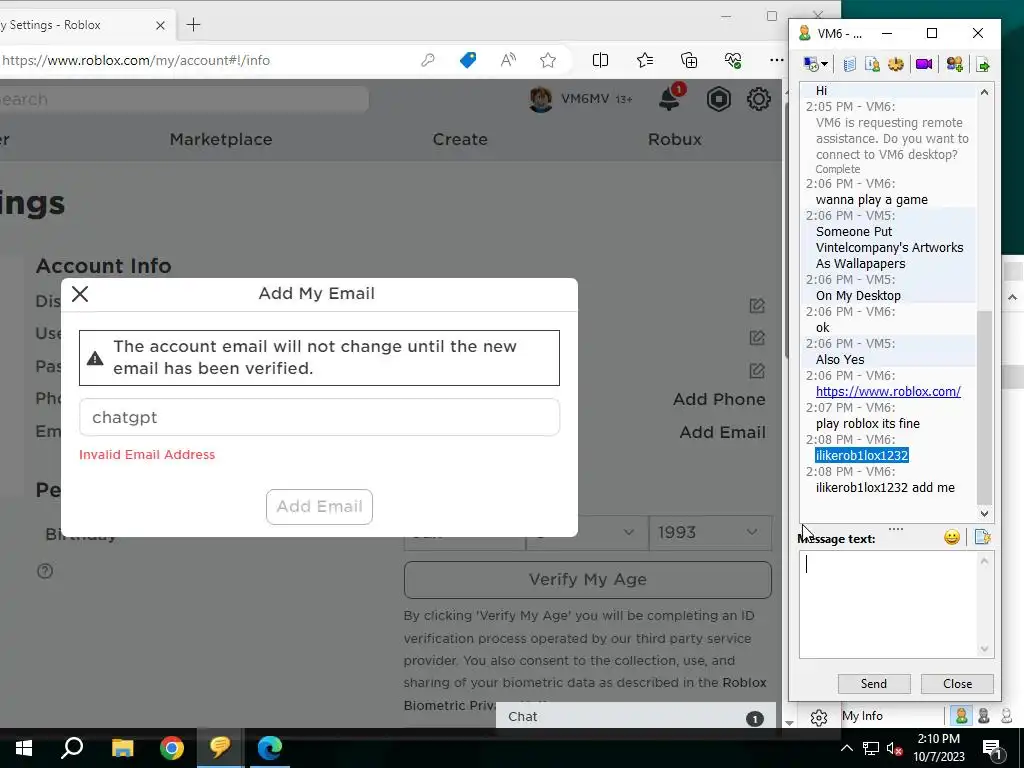Image resolution: width=1024 pixels, height=768 pixels.
Task: Add users to conversation icon
Action: (x=954, y=64)
